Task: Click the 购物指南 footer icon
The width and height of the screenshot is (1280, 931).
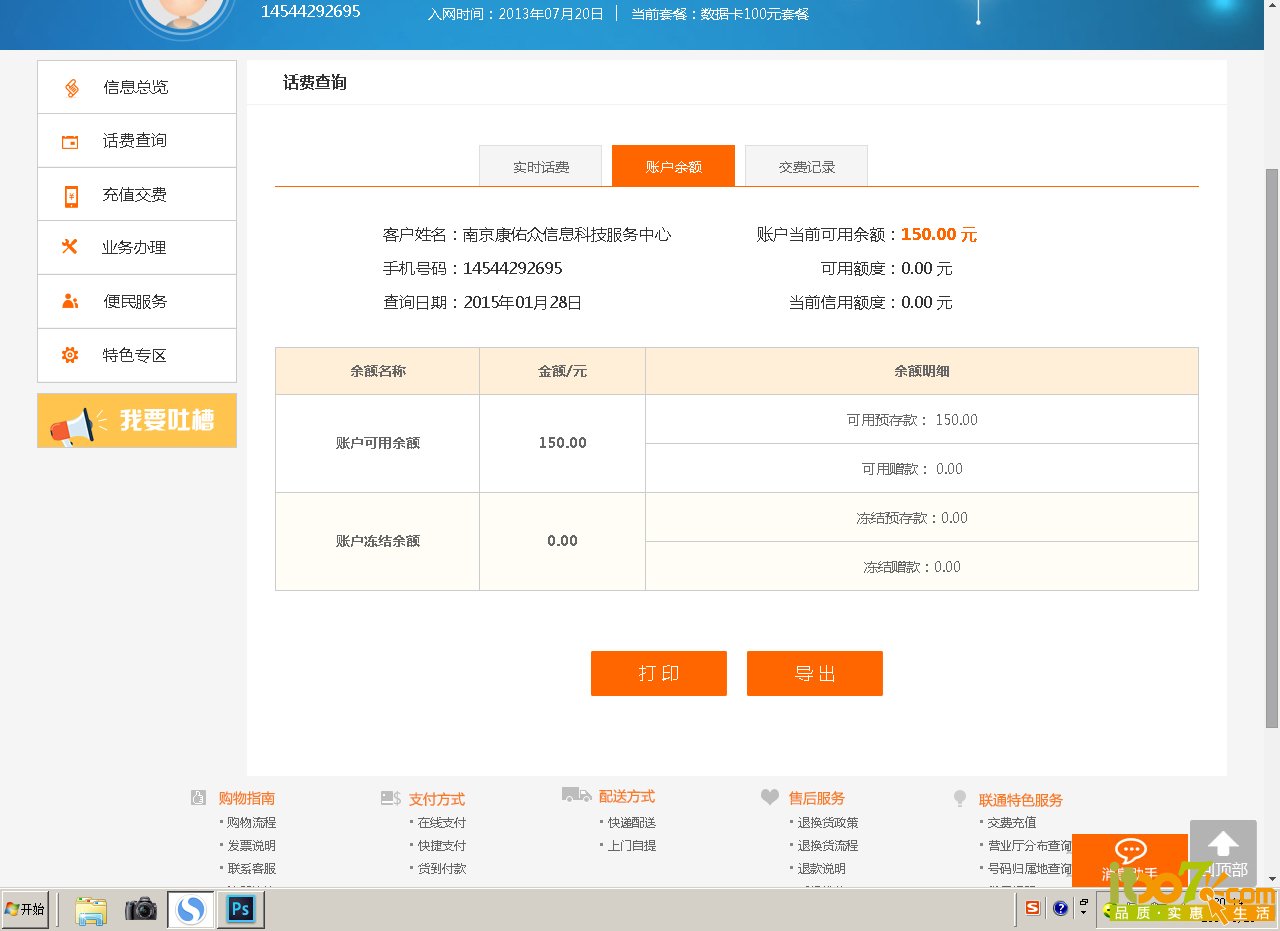Action: coord(199,798)
